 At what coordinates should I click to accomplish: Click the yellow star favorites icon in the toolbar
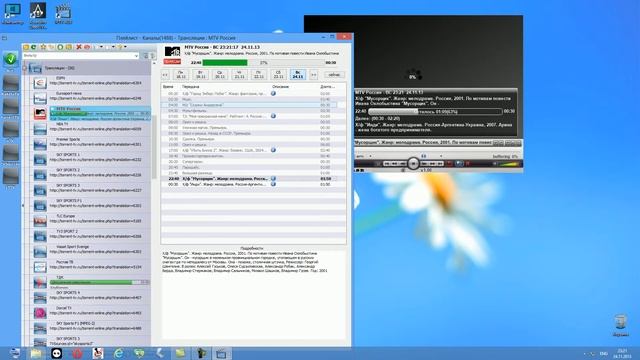pos(43,47)
